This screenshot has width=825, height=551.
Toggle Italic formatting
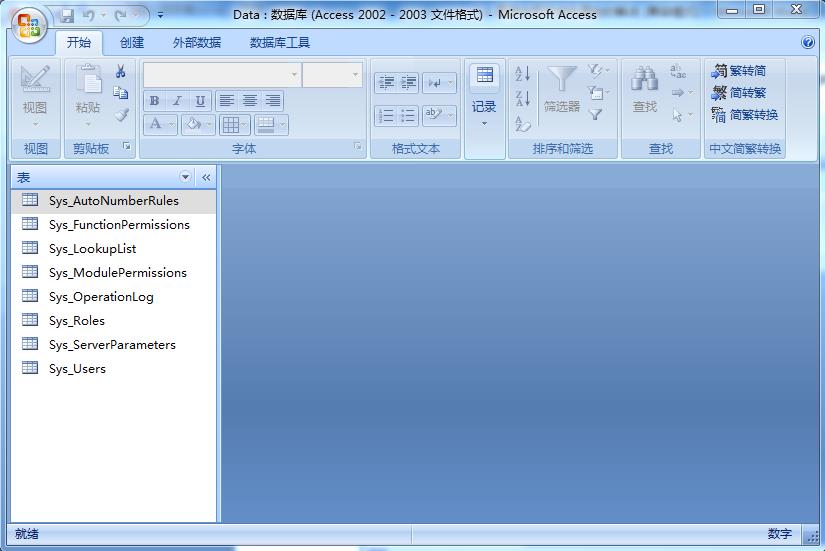pyautogui.click(x=177, y=101)
